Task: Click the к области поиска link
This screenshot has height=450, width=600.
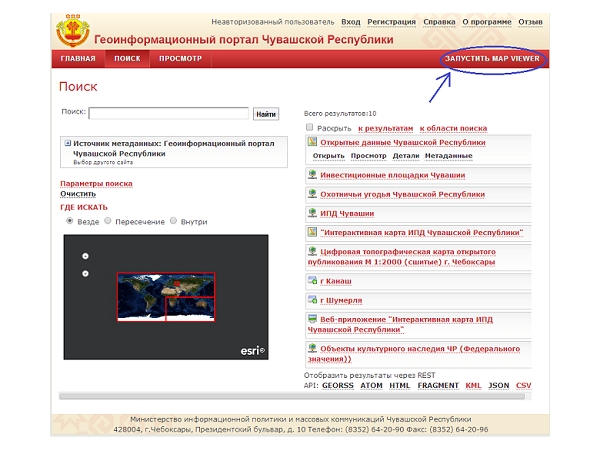Action: click(x=453, y=128)
